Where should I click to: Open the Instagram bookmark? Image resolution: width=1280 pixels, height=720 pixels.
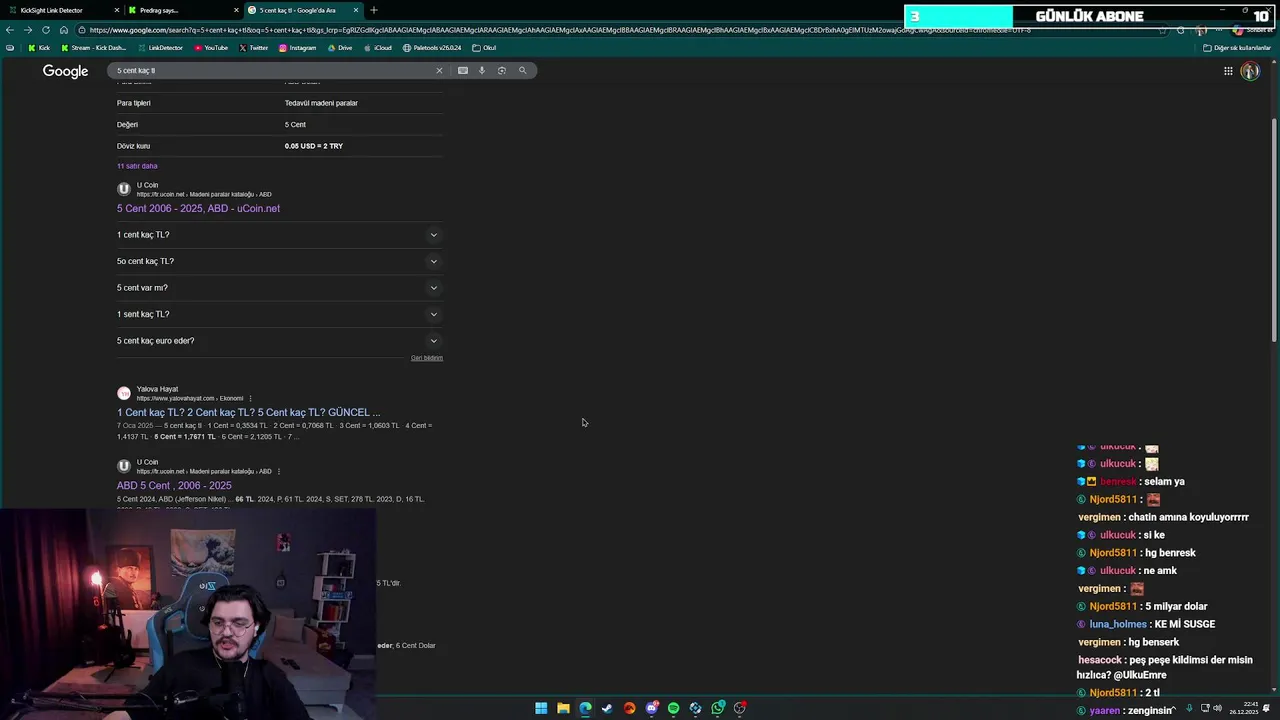pos(297,48)
